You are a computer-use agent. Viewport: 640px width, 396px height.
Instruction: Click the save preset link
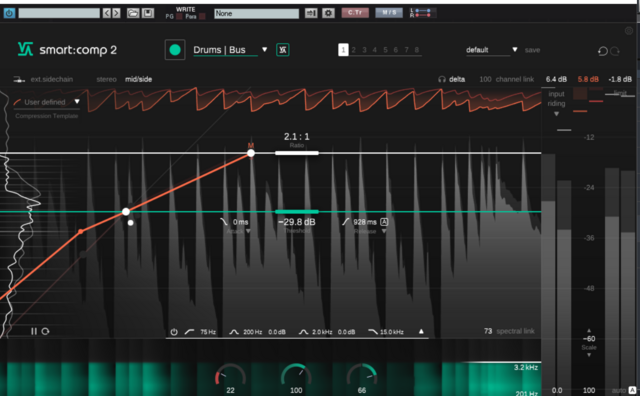(x=532, y=50)
